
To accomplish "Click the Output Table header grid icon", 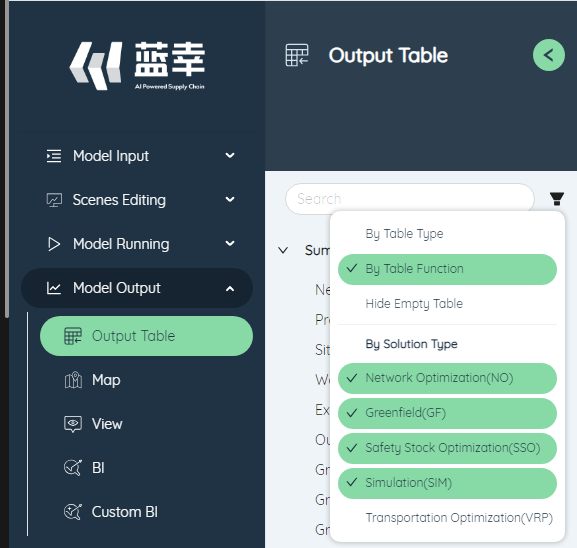I will click(x=297, y=55).
